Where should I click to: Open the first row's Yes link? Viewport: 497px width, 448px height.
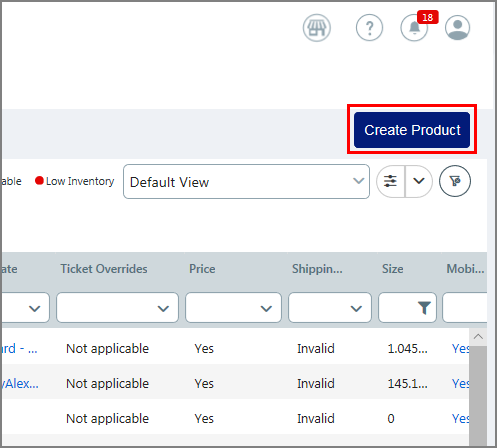(460, 349)
